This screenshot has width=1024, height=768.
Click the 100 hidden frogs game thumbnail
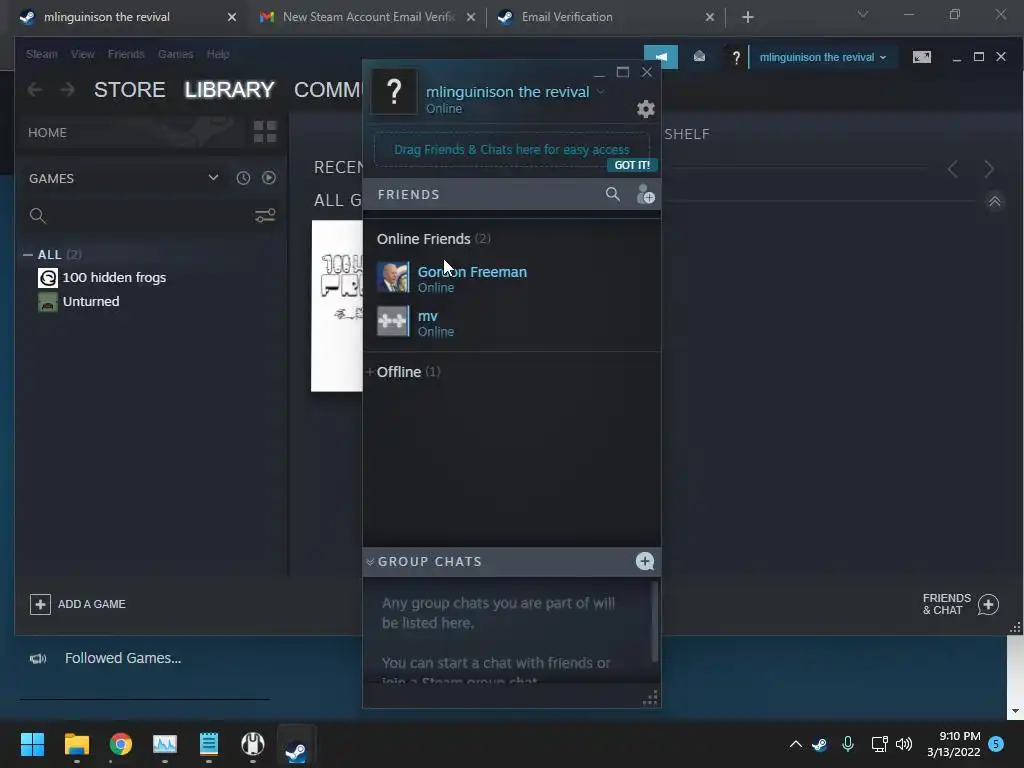tap(337, 306)
